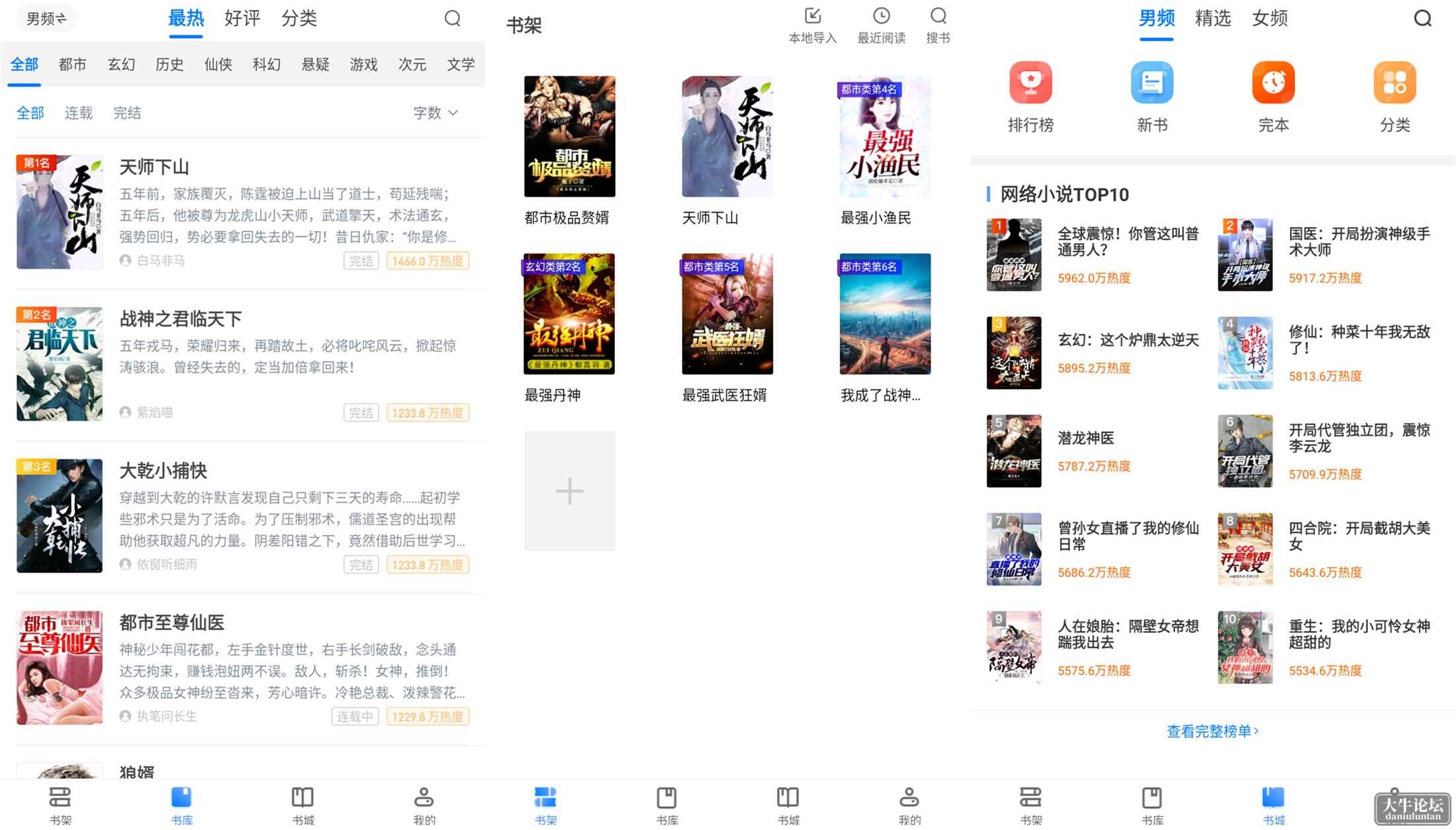Tap 书库 icon in middle screen bottom bar
Screen dimensions: 1456x830
point(666,797)
